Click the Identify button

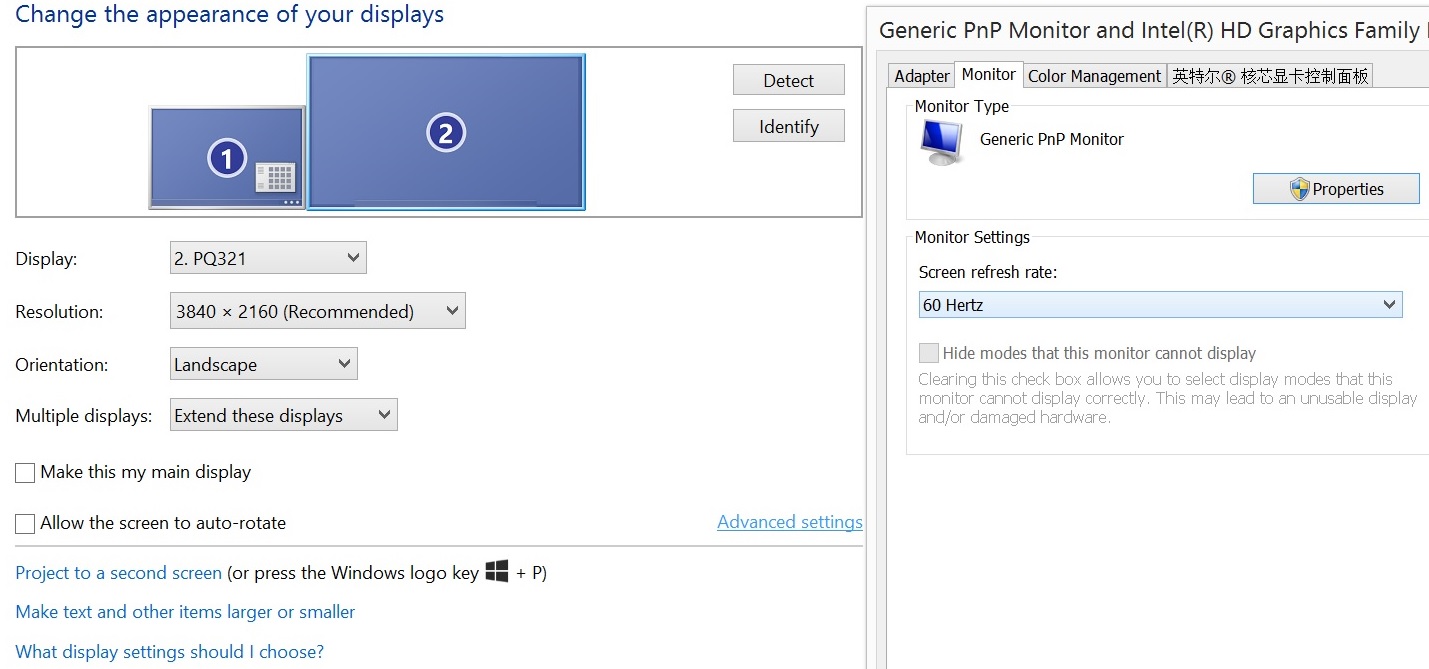pos(788,126)
